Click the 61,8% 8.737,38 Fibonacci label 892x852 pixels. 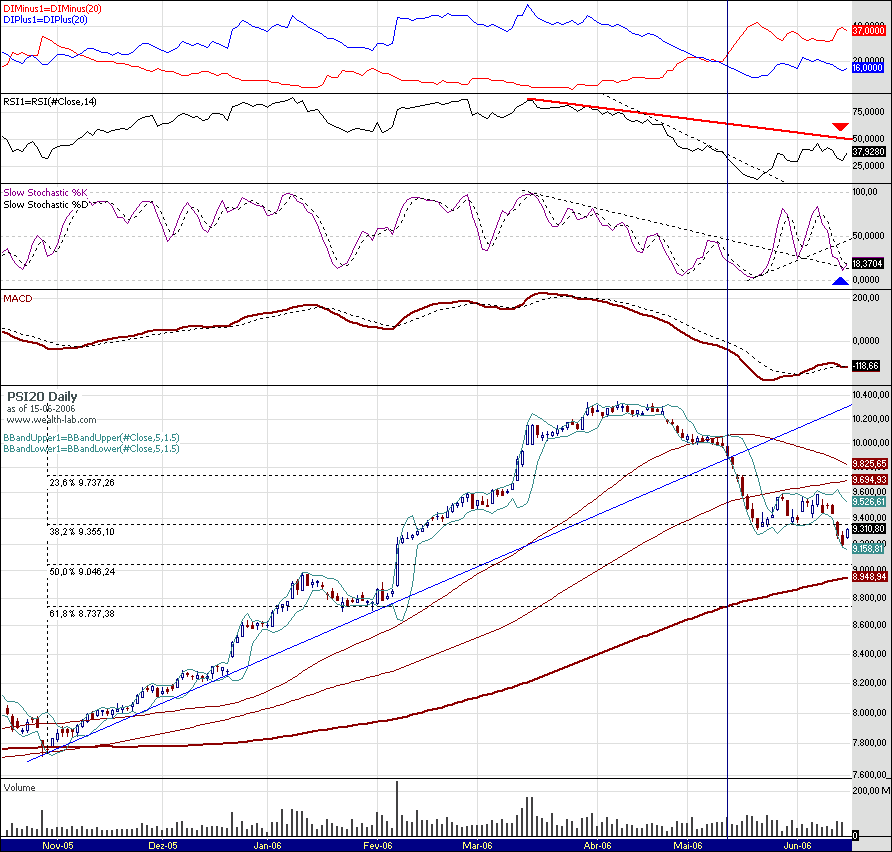coord(82,613)
